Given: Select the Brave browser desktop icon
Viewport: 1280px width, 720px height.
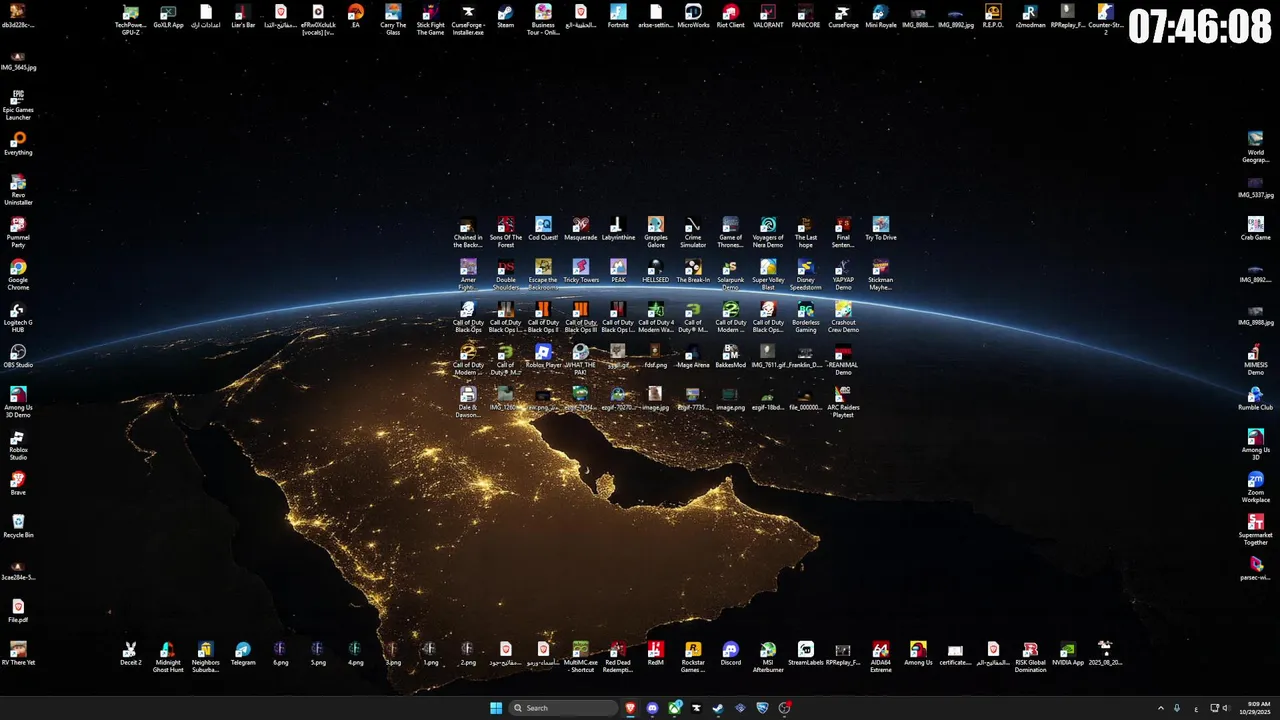Looking at the screenshot, I should 18,483.
